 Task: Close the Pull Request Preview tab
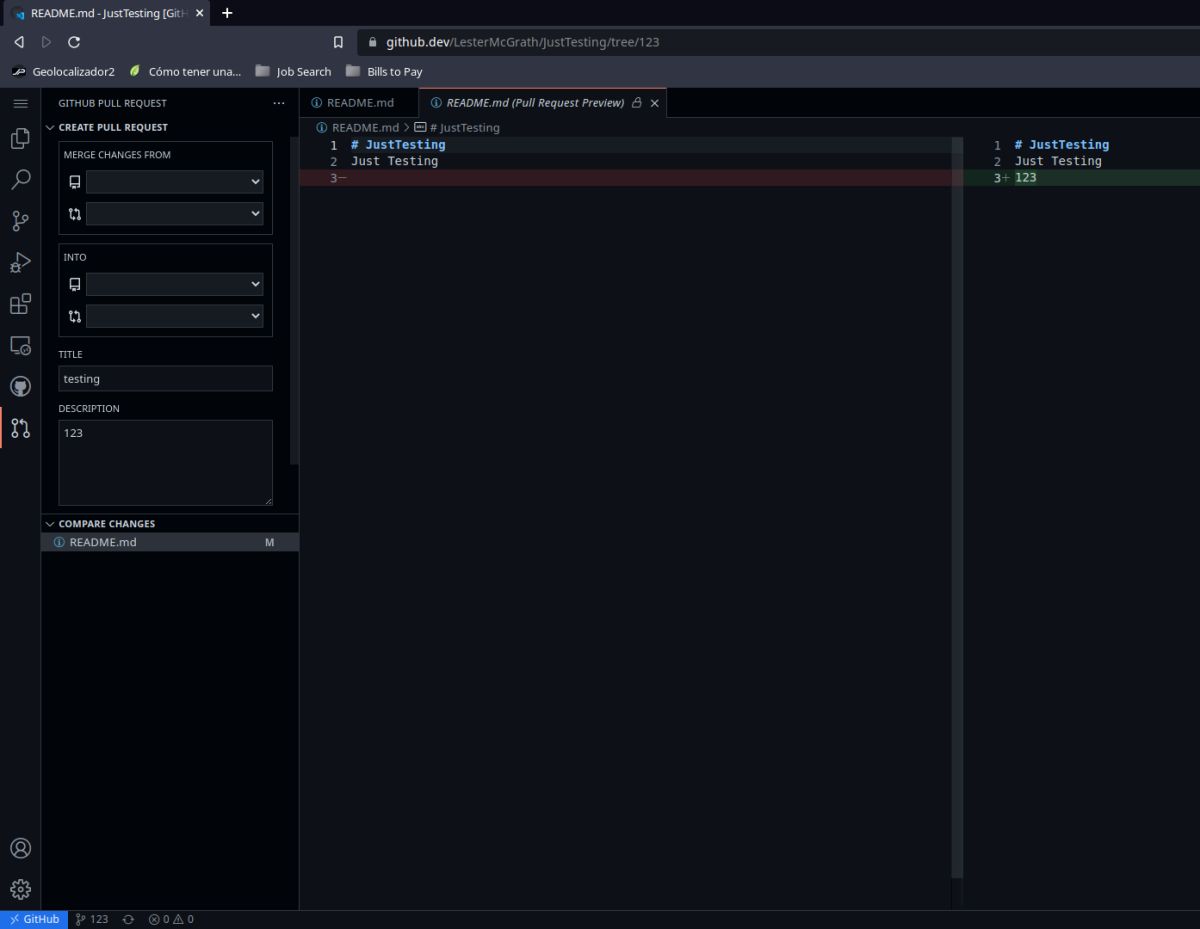coord(655,103)
